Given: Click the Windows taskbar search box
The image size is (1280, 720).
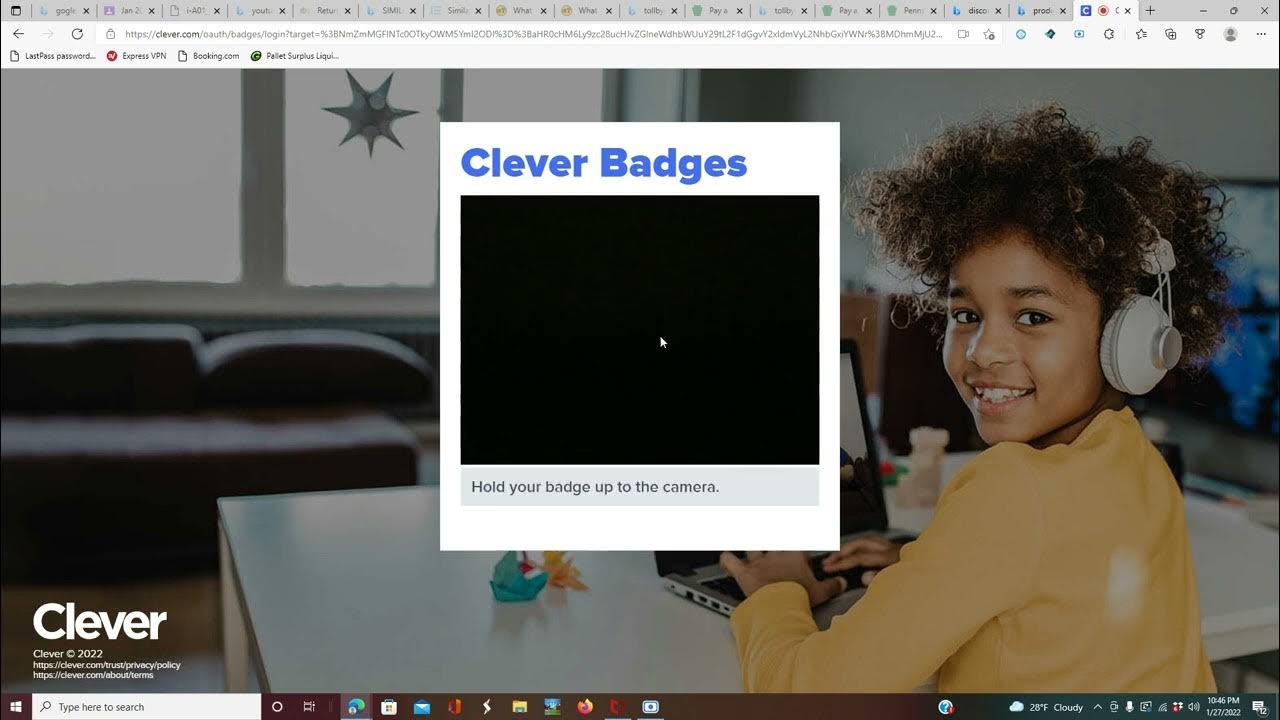Looking at the screenshot, I should coord(147,707).
